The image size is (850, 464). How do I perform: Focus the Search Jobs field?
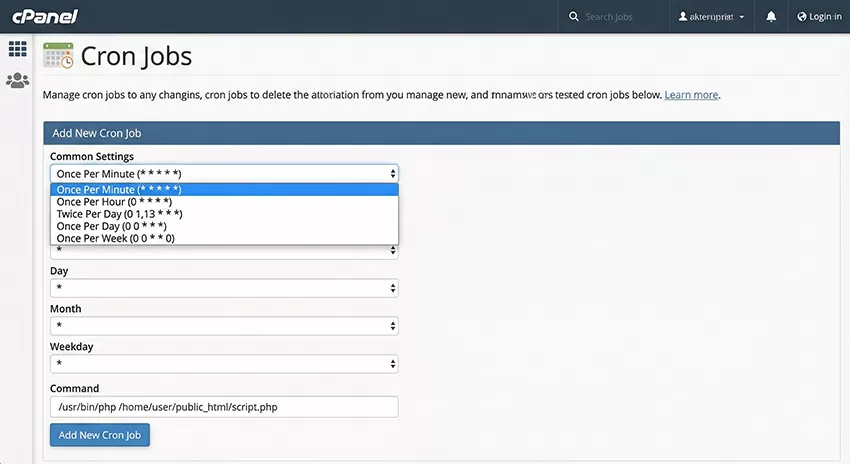(609, 17)
